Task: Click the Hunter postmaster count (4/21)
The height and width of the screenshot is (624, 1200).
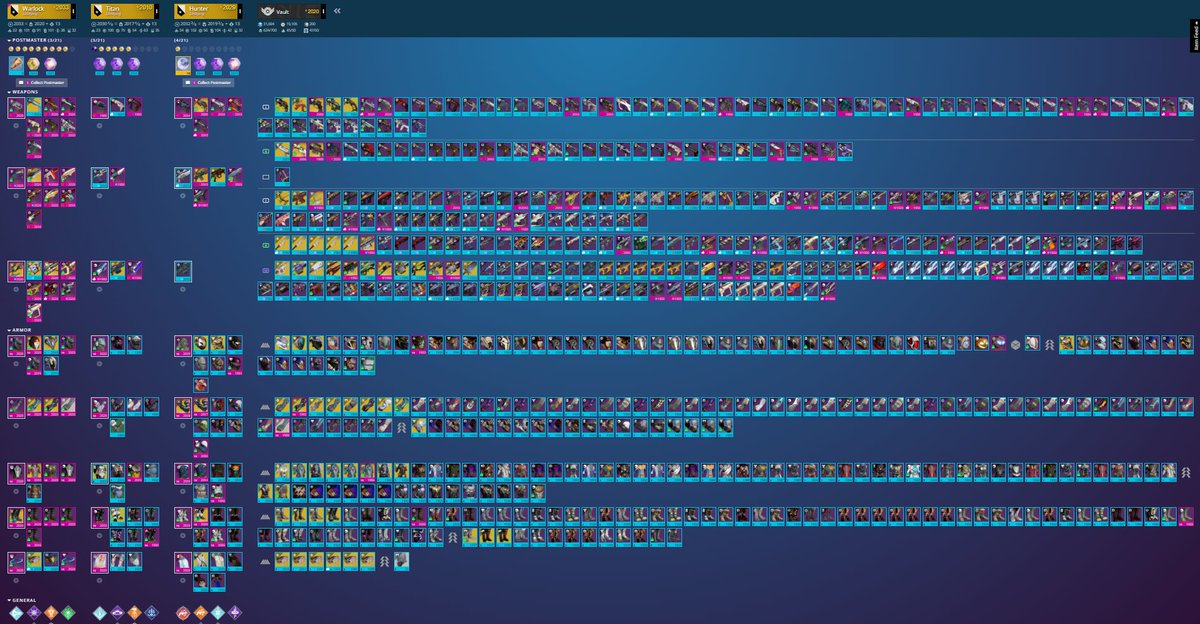Action: 182,40
